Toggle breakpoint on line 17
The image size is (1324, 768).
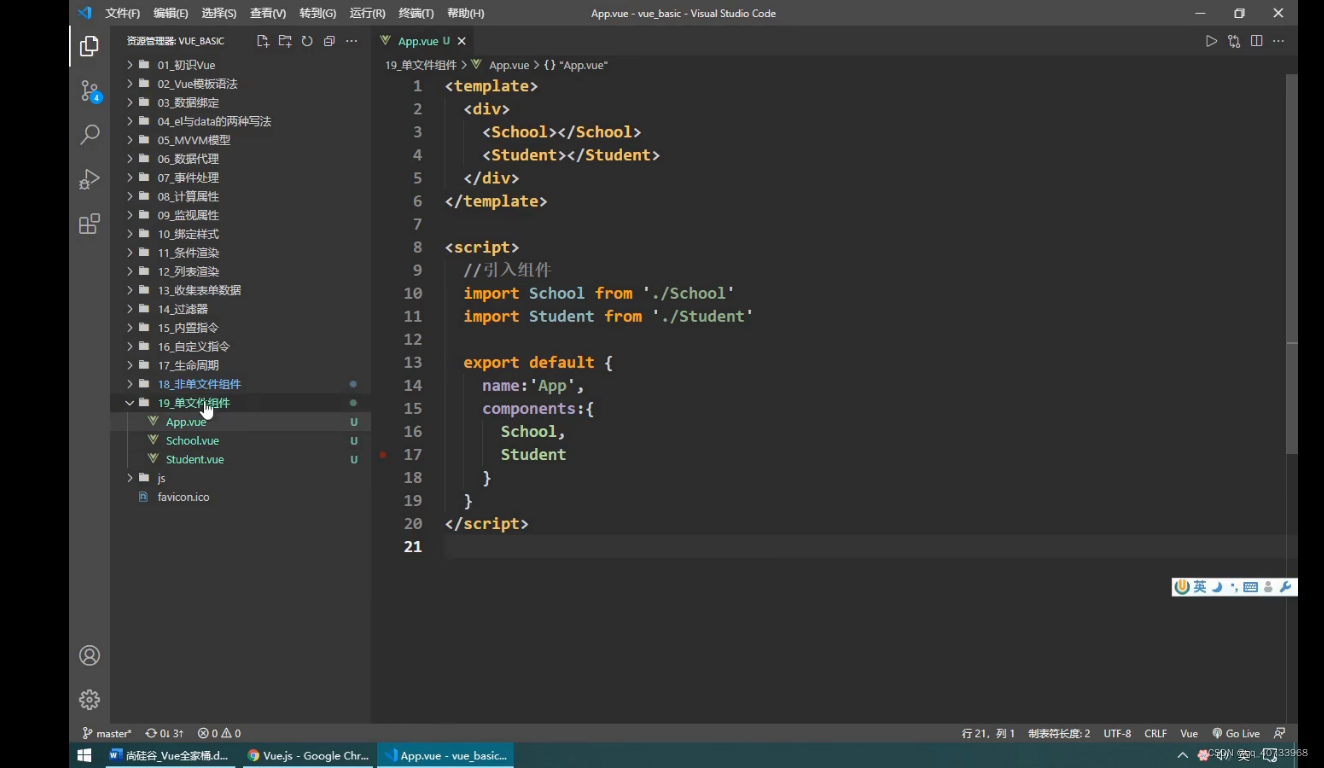tap(383, 454)
